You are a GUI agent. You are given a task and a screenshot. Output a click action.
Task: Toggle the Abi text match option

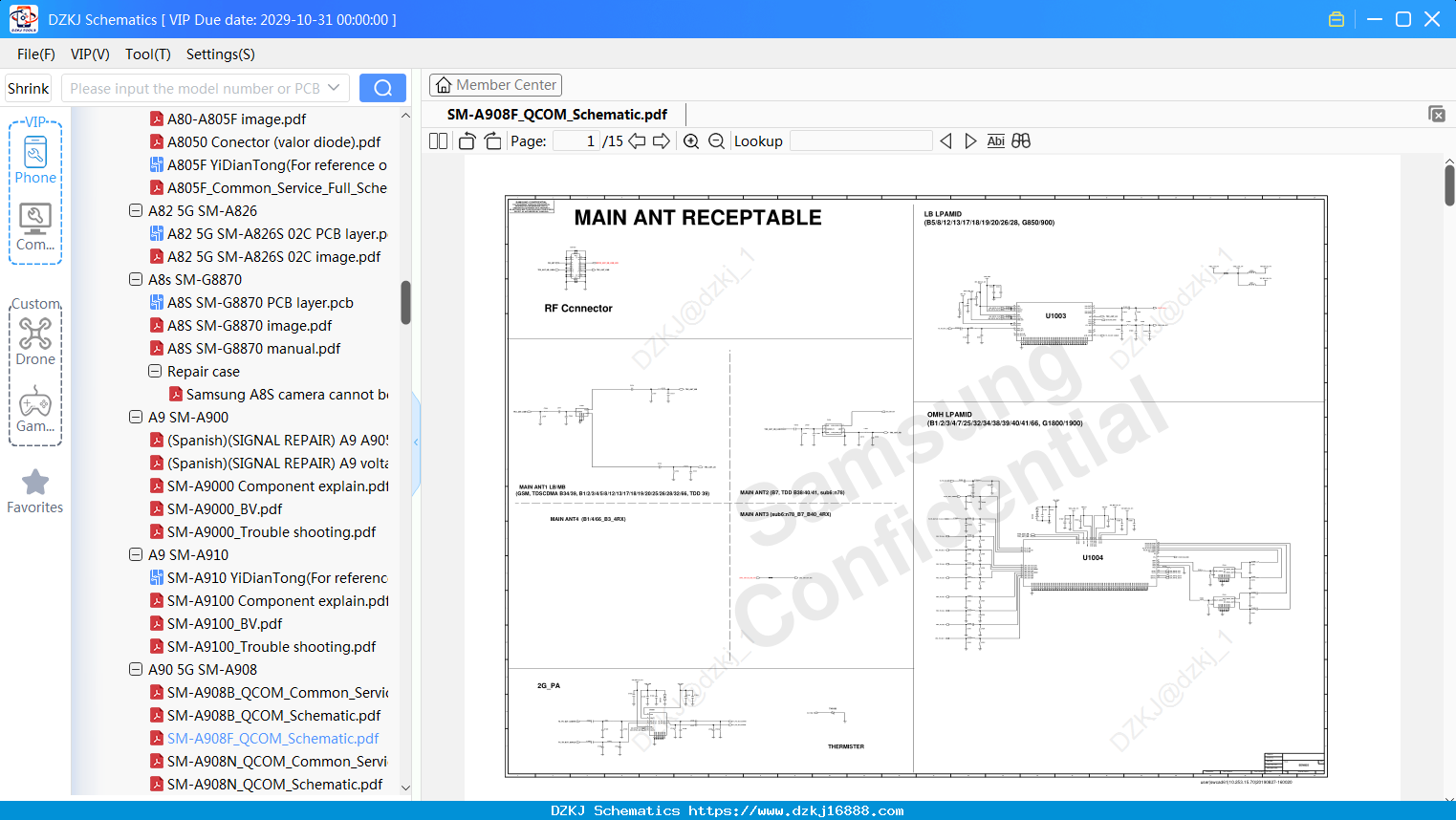995,141
